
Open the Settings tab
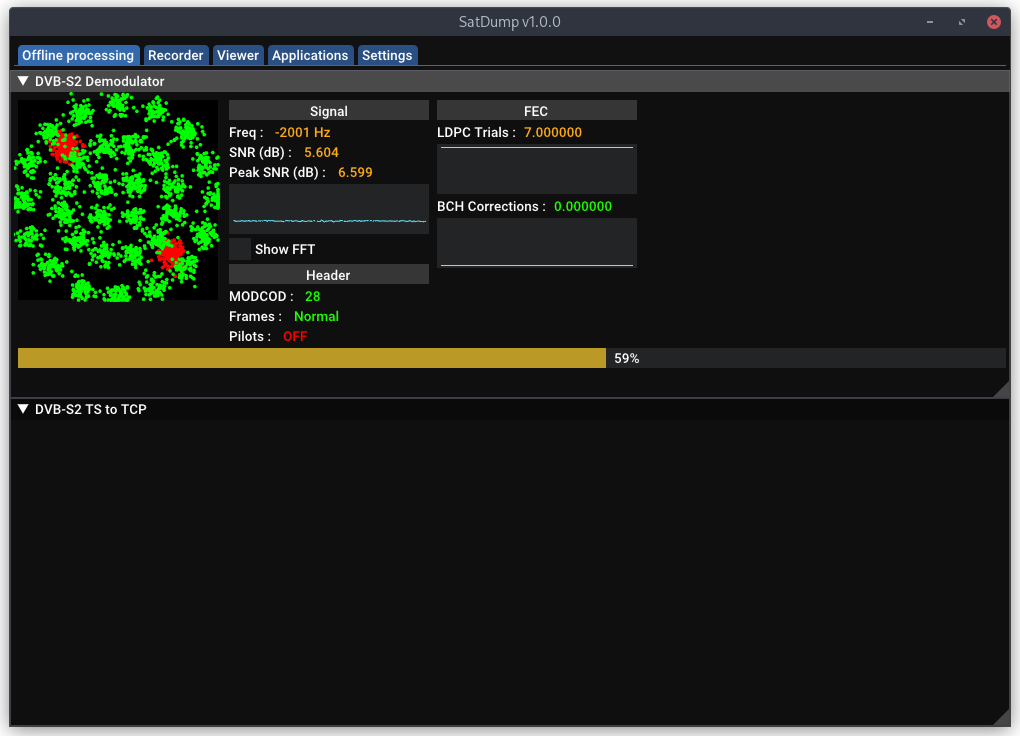click(x=387, y=55)
